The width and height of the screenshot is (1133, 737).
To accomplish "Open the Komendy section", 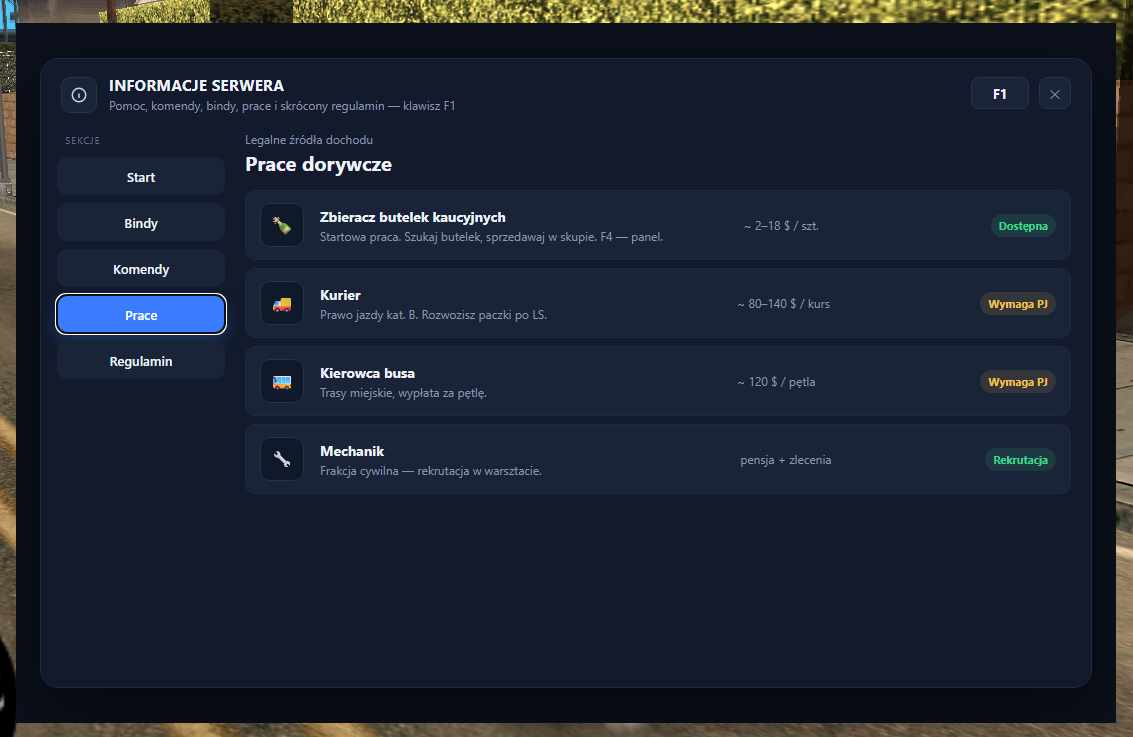I will click(x=141, y=270).
